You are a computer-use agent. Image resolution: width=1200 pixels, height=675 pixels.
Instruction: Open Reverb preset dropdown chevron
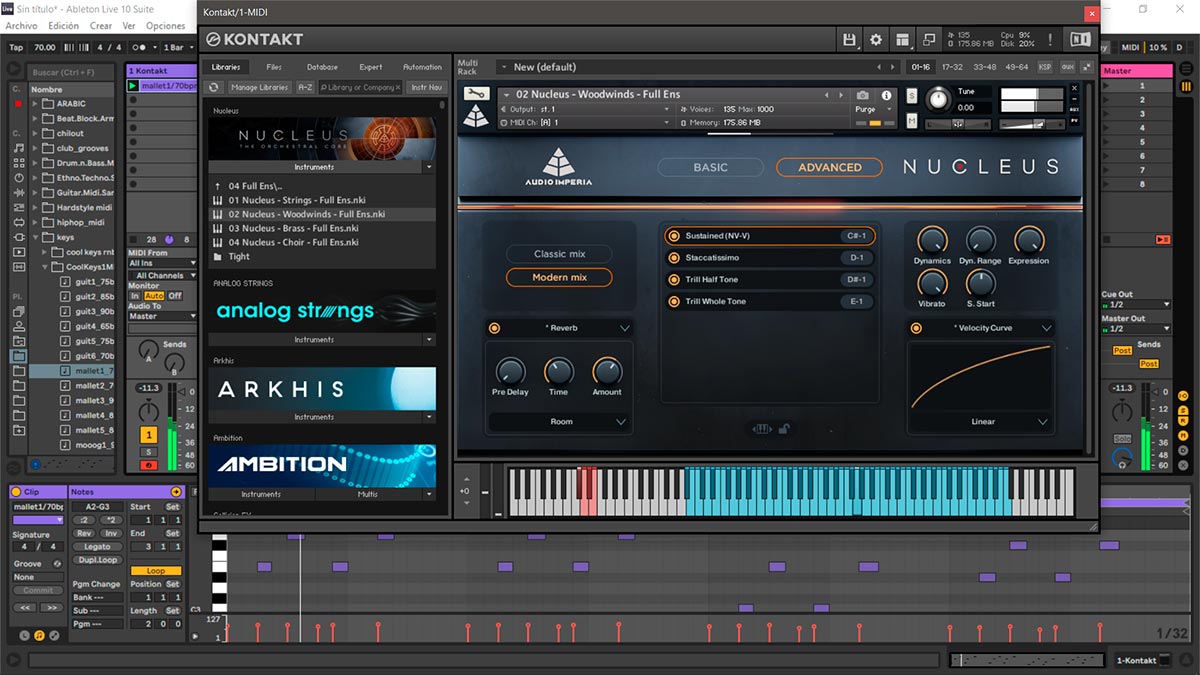click(x=624, y=328)
